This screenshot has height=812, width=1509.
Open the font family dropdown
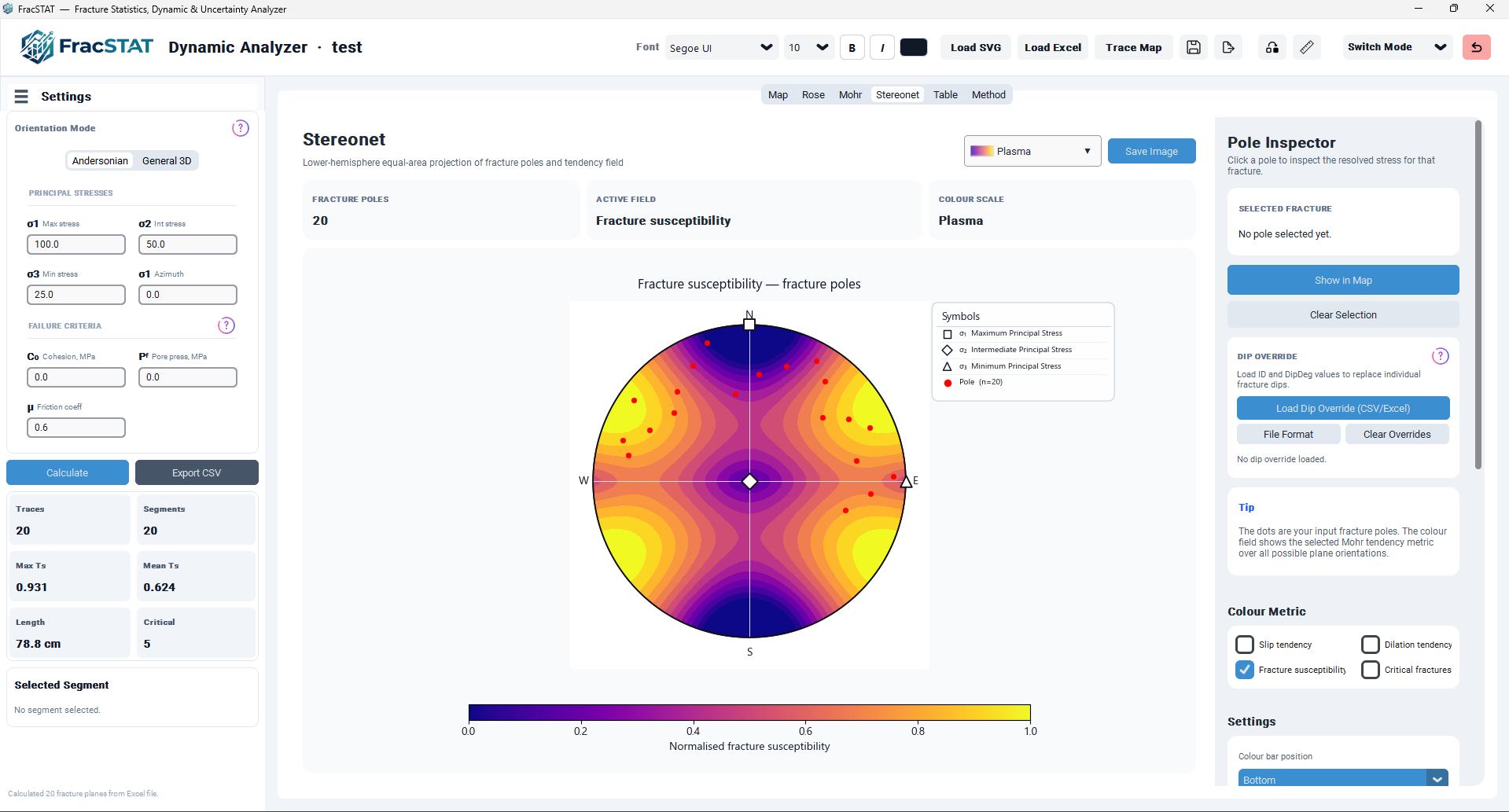click(722, 47)
